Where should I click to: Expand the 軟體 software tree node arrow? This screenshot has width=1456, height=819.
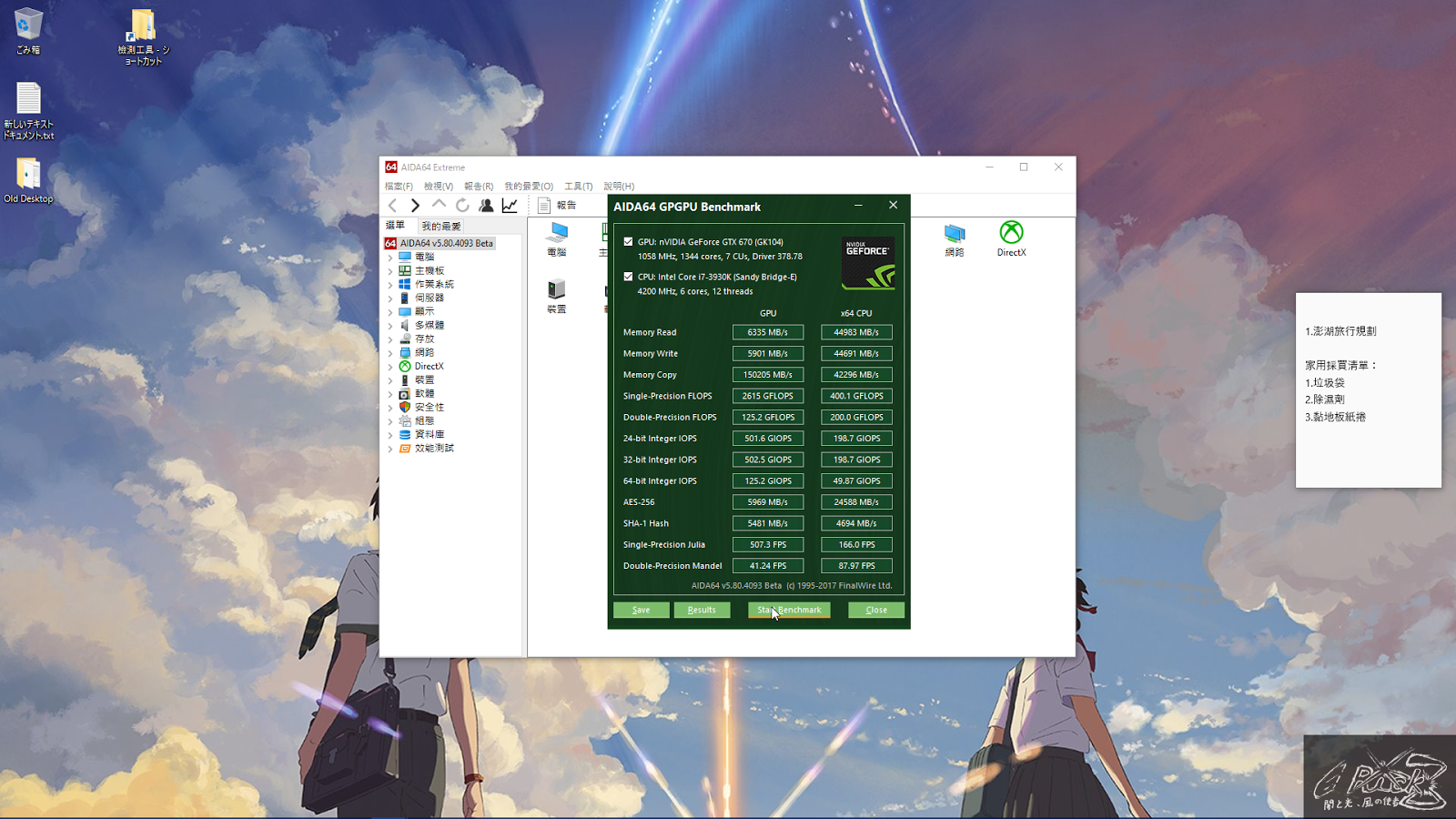[x=390, y=394]
